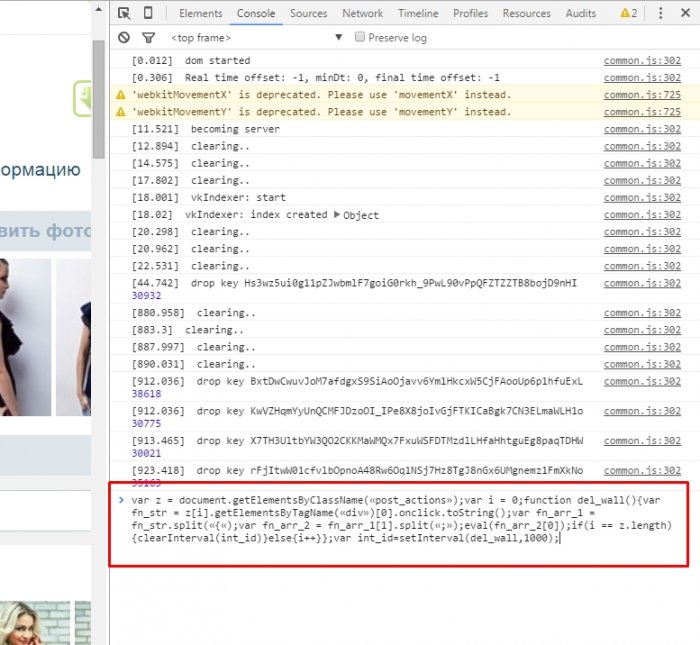Click the green download icon on the page
This screenshot has height=645, width=700.
point(84,98)
